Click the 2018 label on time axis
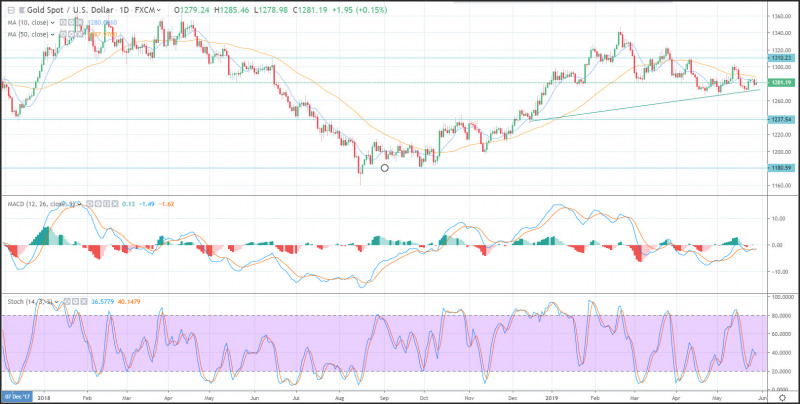800x404 pixels. click(44, 396)
